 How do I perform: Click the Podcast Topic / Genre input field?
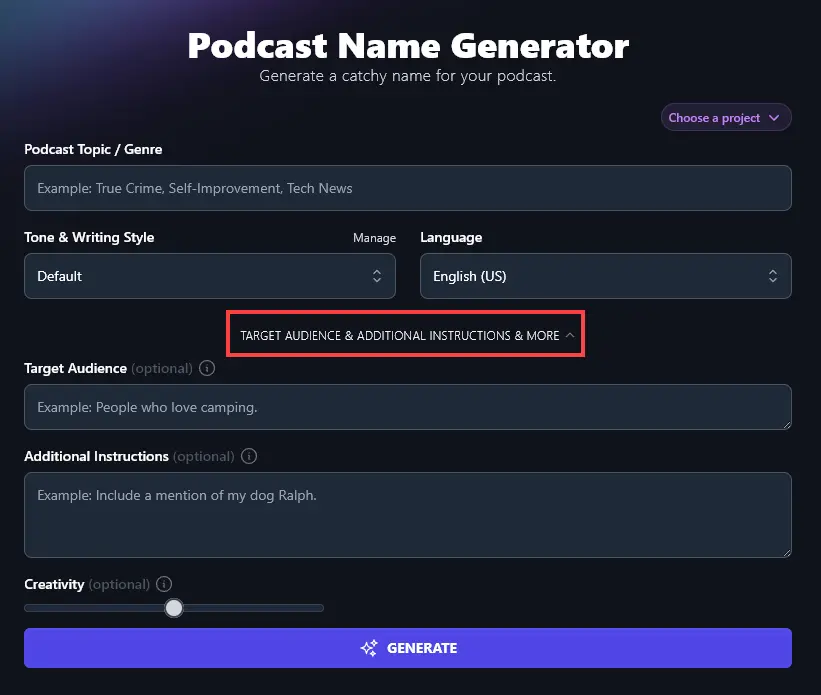coord(407,187)
